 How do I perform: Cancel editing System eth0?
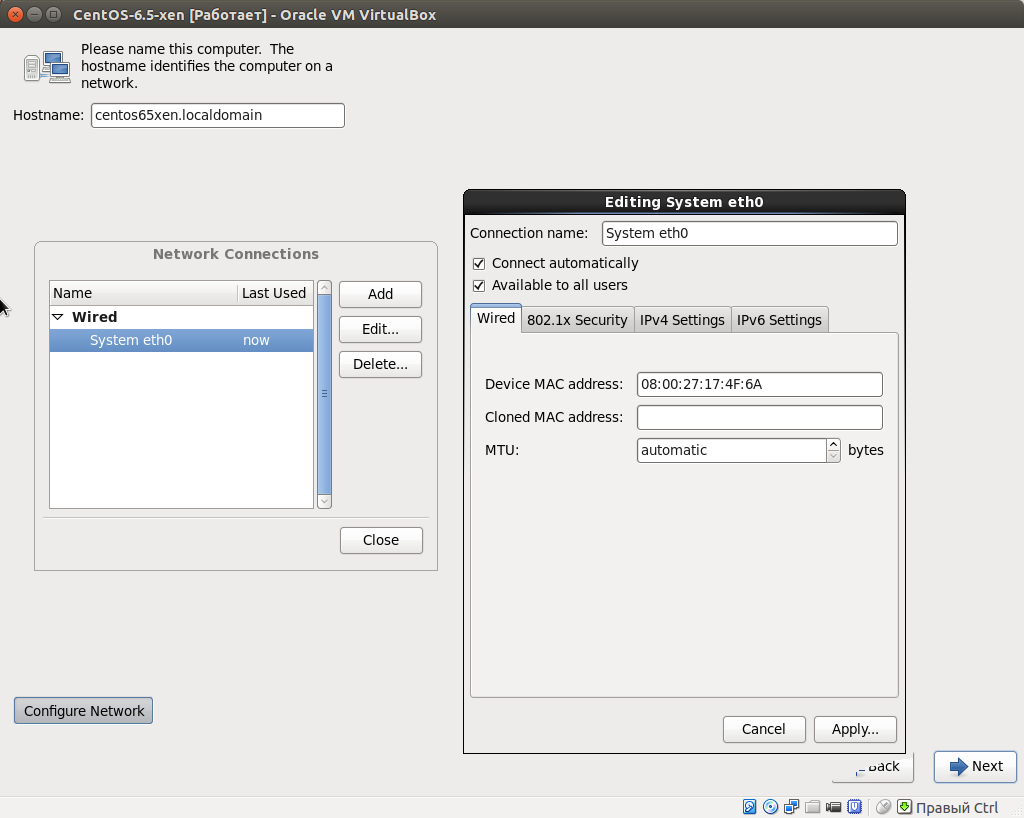(764, 729)
